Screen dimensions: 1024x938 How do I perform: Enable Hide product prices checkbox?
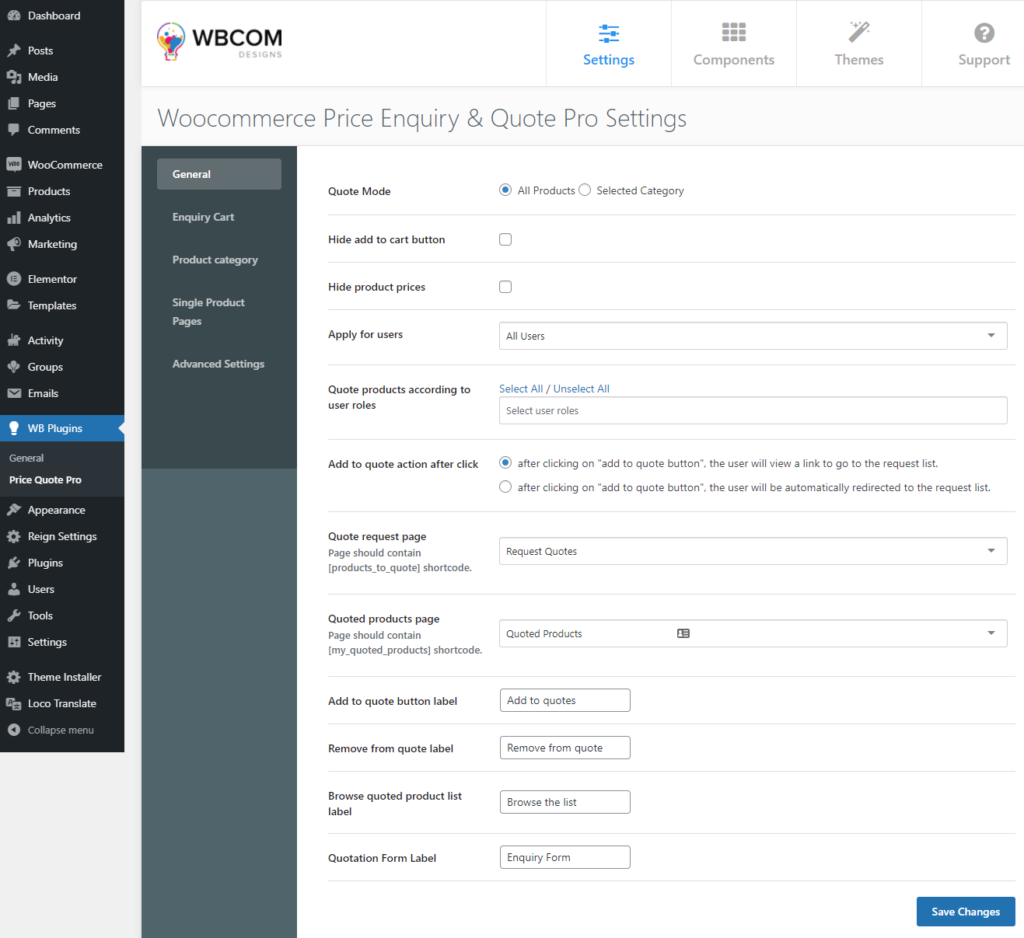(505, 287)
